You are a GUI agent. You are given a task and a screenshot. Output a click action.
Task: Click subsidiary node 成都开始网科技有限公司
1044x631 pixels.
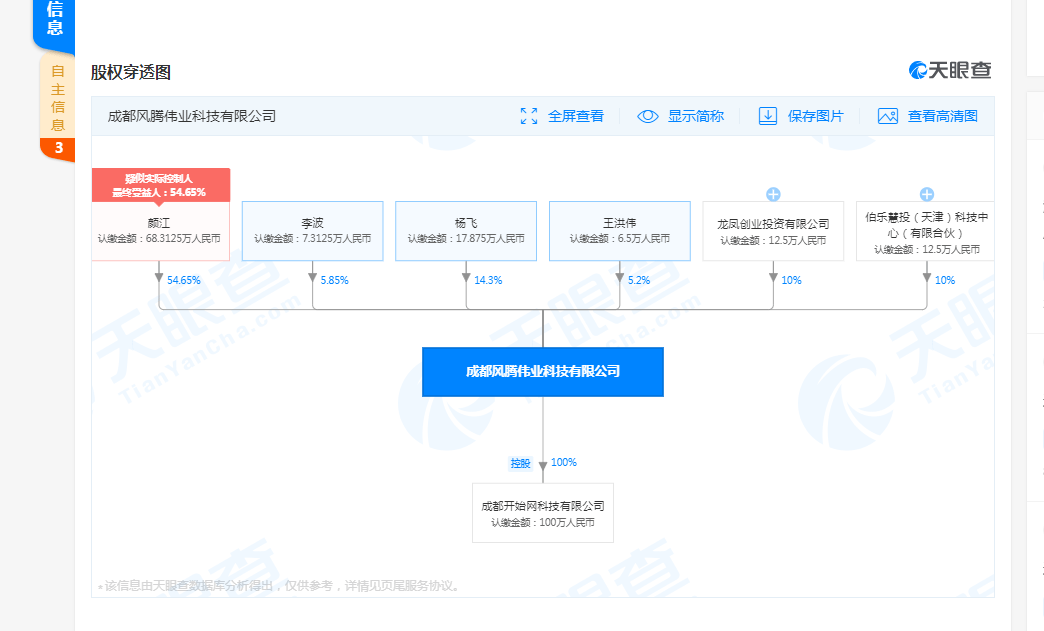pyautogui.click(x=543, y=511)
